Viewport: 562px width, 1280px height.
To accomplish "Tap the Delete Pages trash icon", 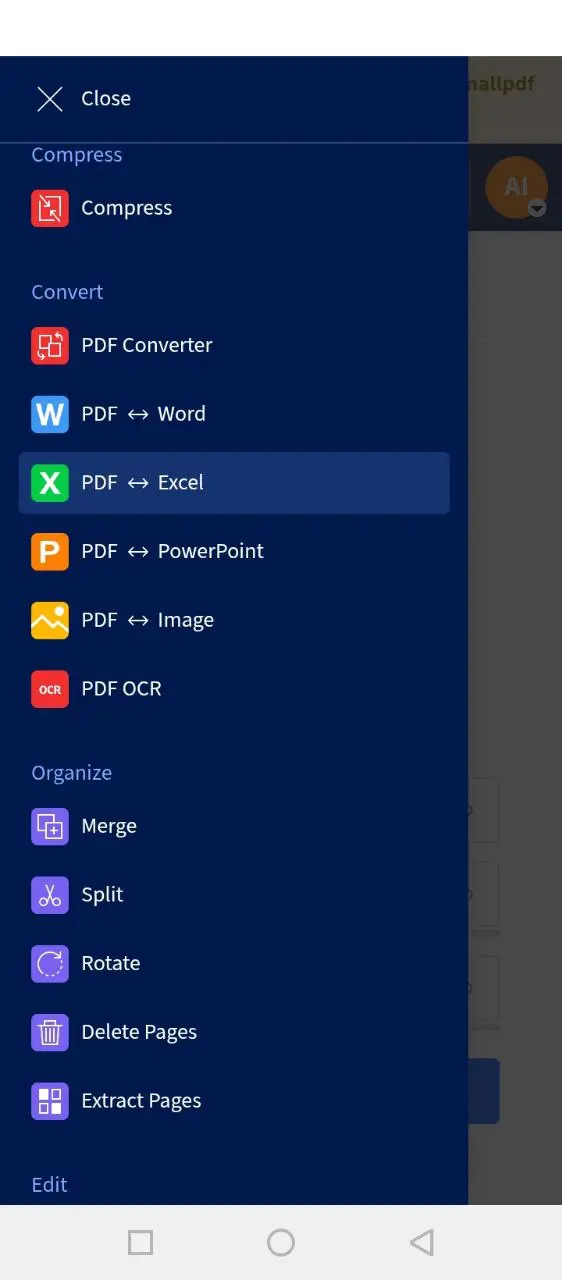I will pos(50,1032).
